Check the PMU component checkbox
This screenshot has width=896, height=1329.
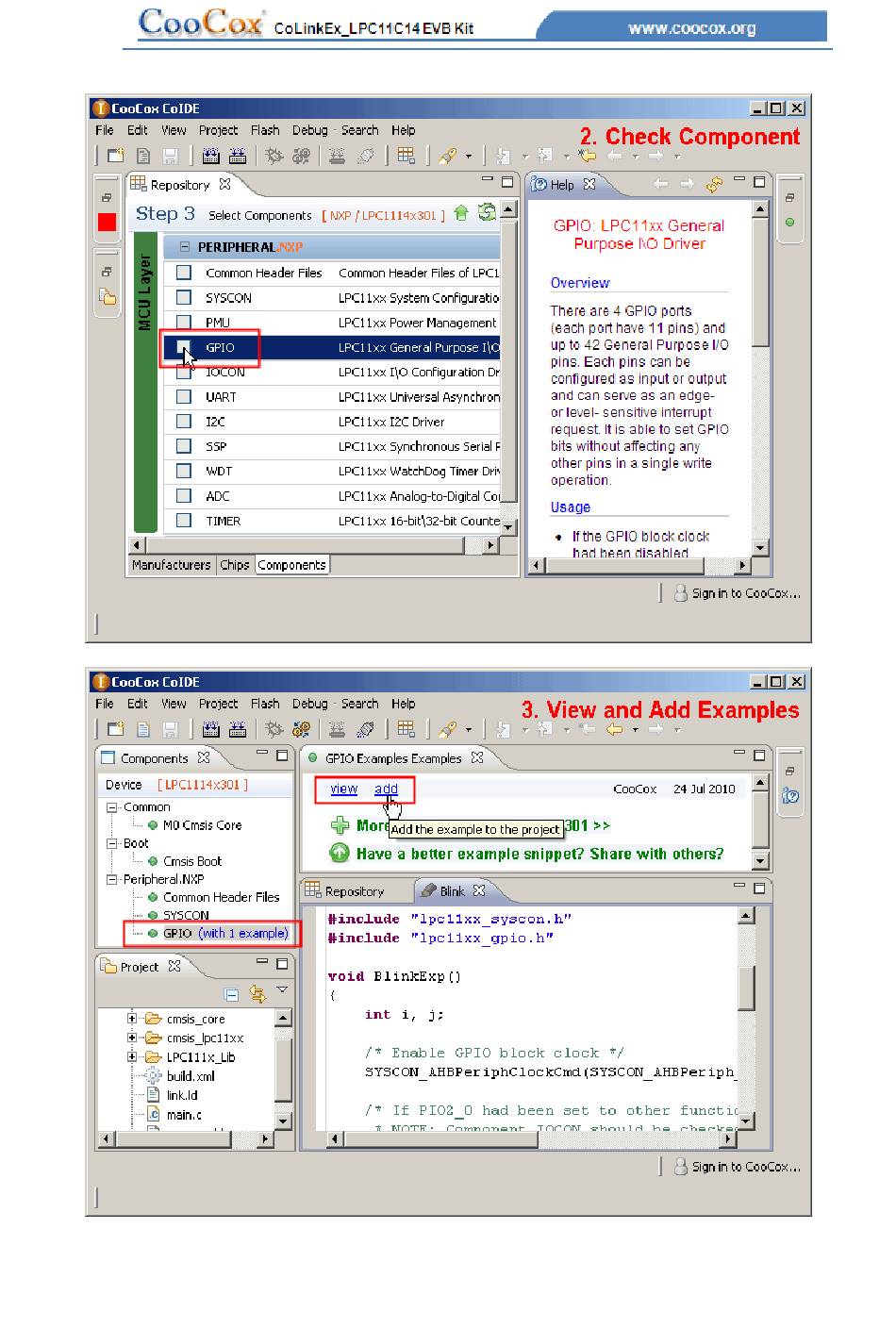pyautogui.click(x=185, y=323)
